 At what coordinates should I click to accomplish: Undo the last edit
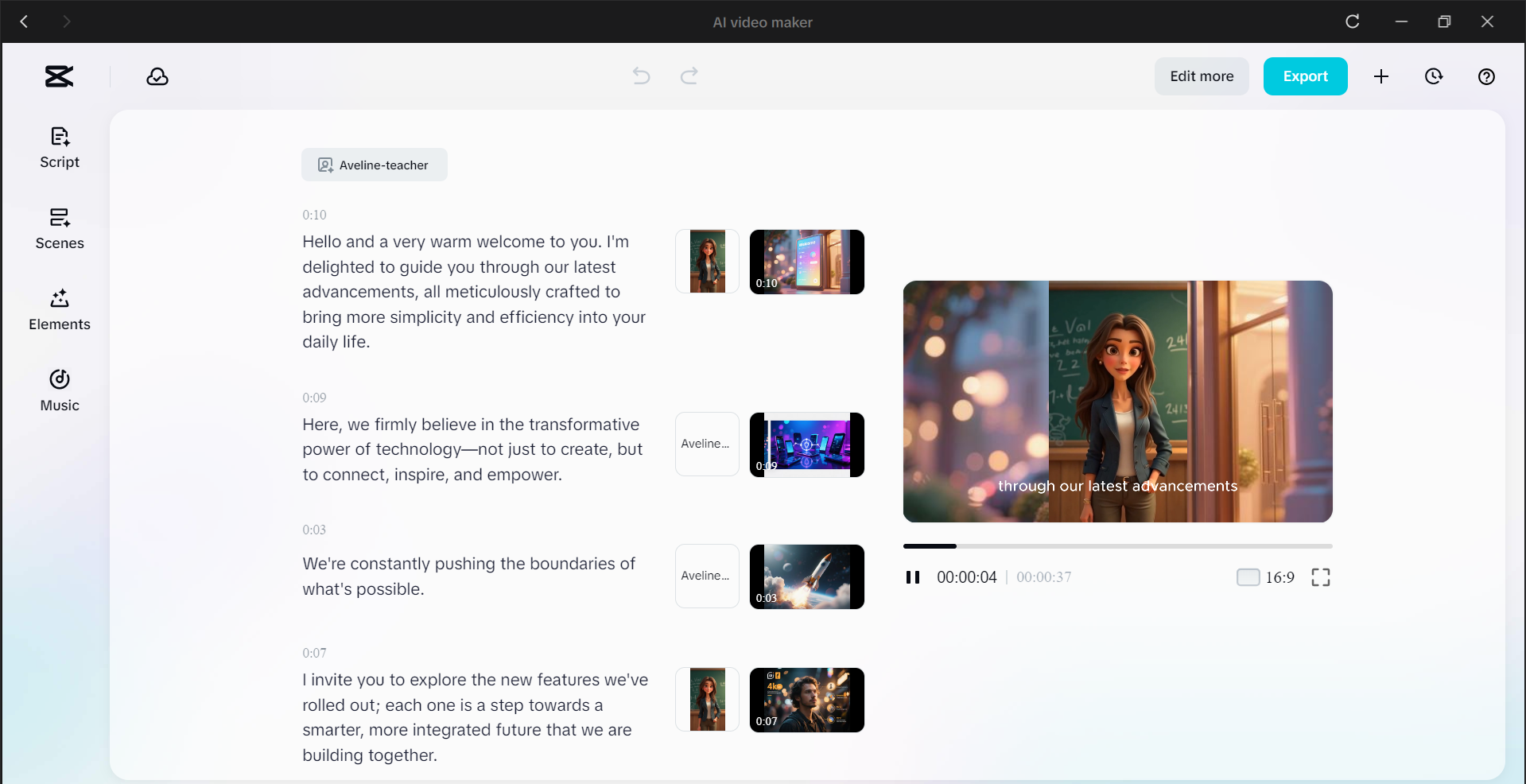click(x=641, y=76)
